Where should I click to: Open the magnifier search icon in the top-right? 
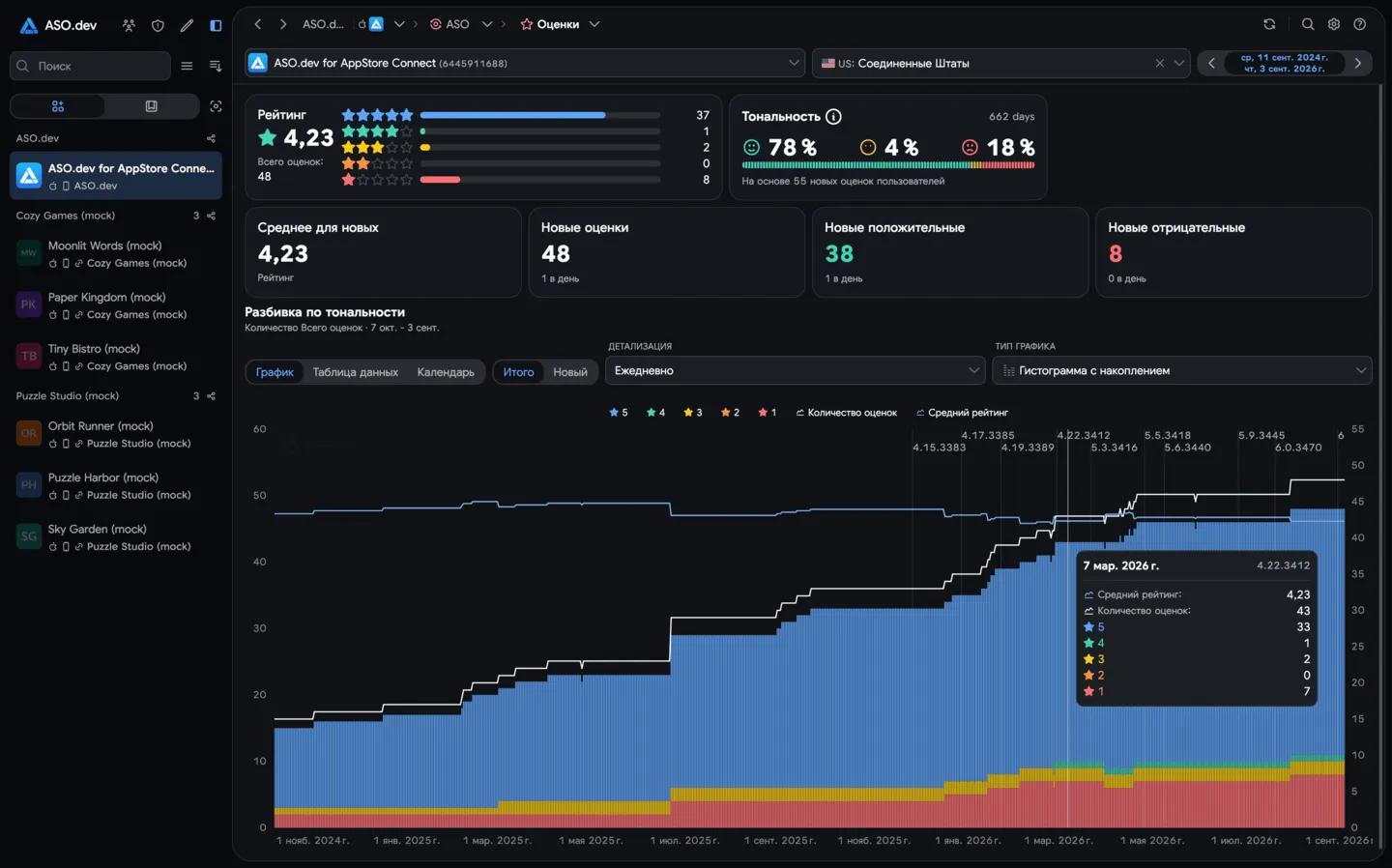[x=1308, y=24]
